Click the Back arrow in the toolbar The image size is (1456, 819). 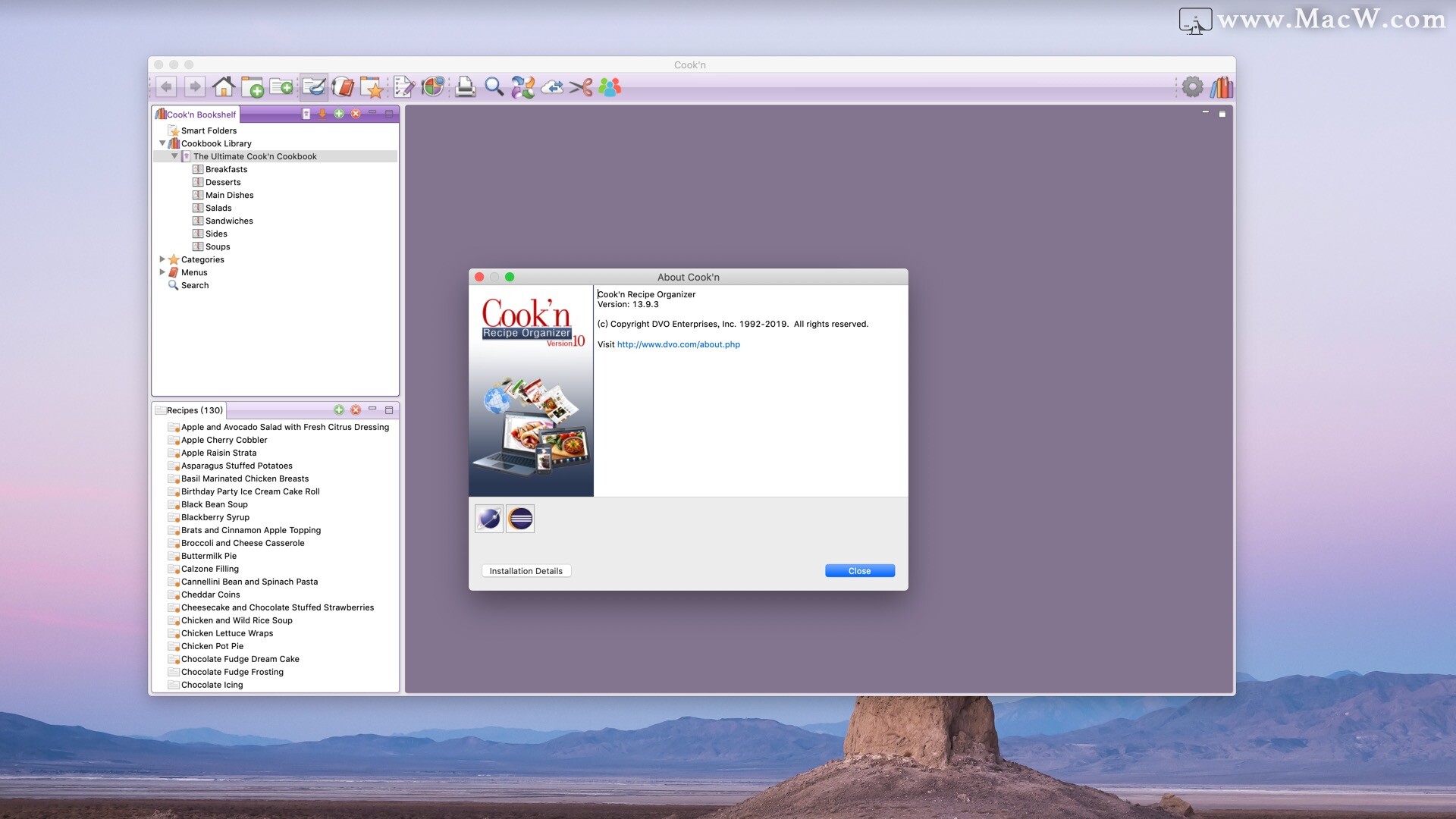point(166,87)
